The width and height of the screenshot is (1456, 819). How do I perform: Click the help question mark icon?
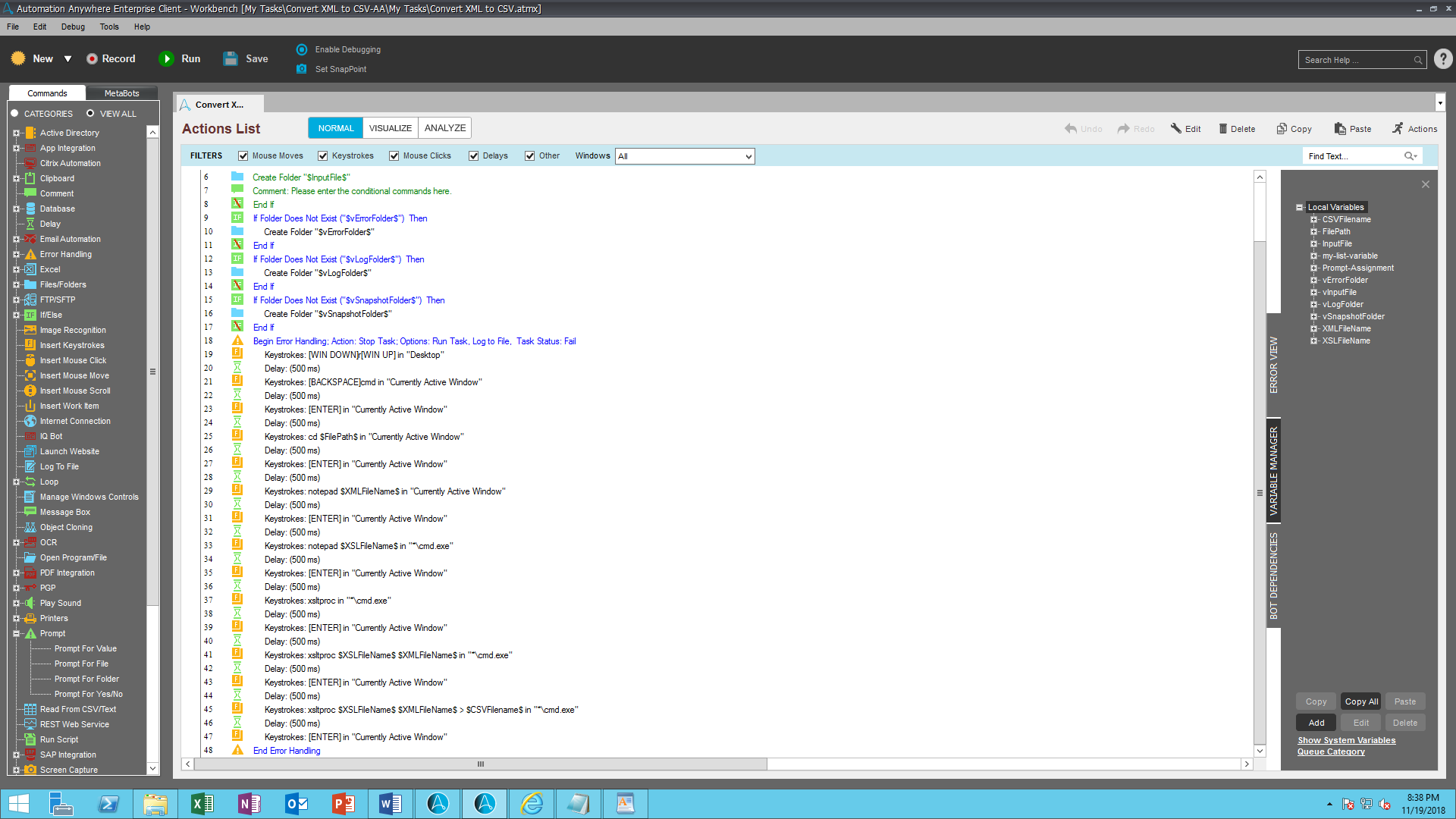point(1443,59)
